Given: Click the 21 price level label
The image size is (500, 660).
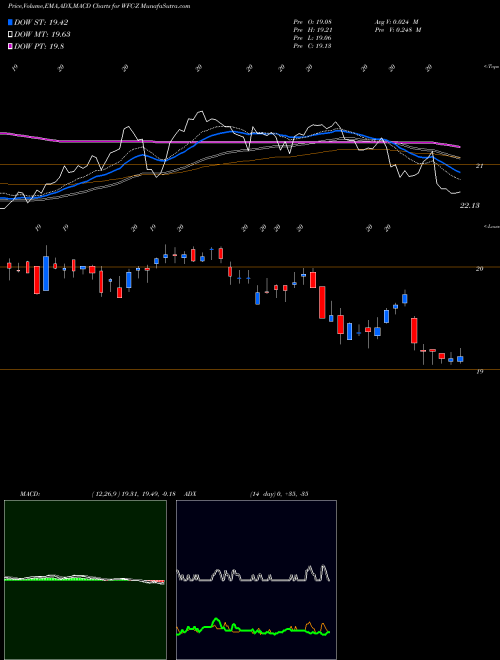Looking at the screenshot, I should 479,166.
